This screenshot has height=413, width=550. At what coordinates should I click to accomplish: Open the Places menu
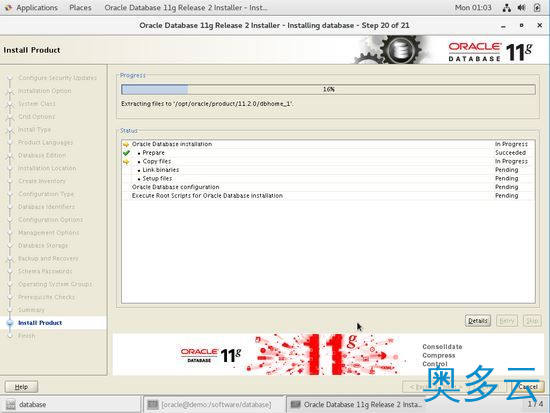80,7
